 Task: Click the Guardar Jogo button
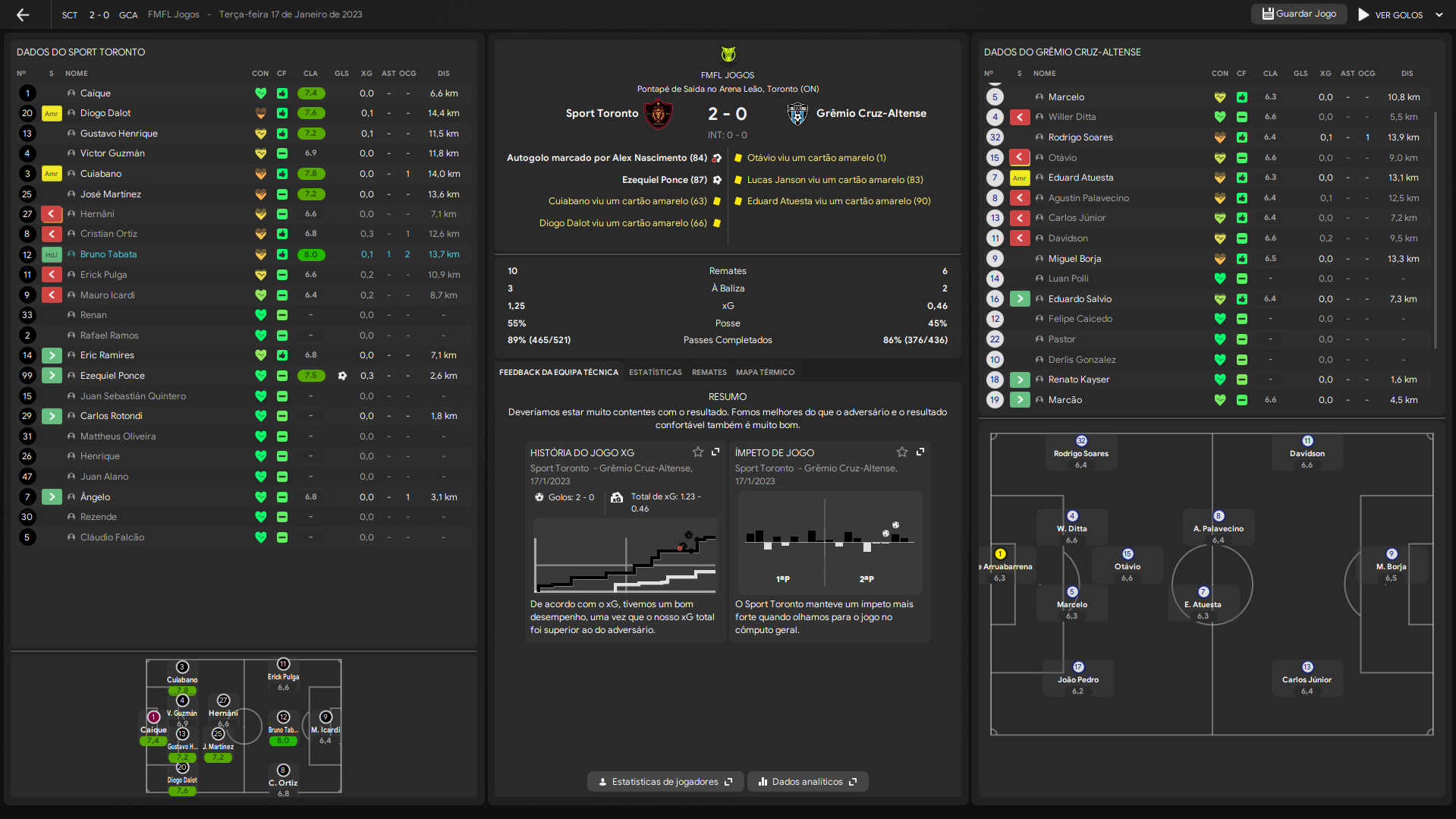click(x=1299, y=14)
